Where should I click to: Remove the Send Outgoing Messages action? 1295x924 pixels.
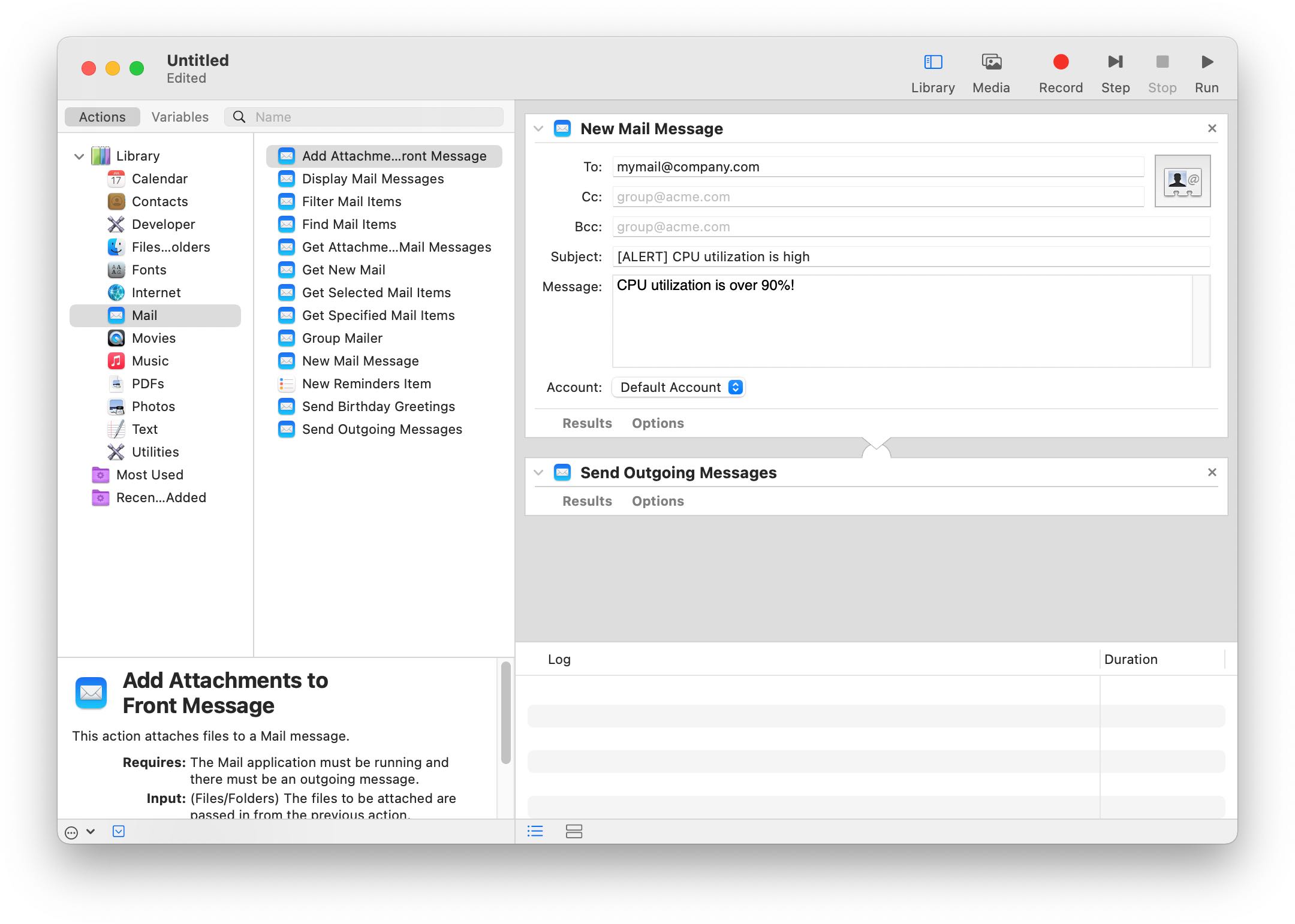tap(1212, 472)
